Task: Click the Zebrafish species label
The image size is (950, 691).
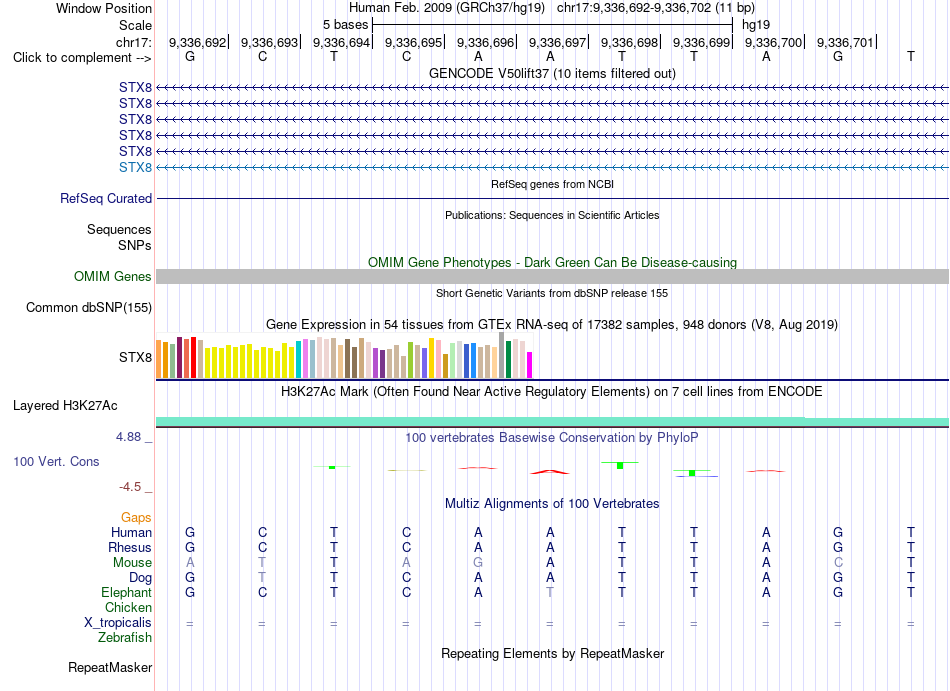Action: click(125, 638)
